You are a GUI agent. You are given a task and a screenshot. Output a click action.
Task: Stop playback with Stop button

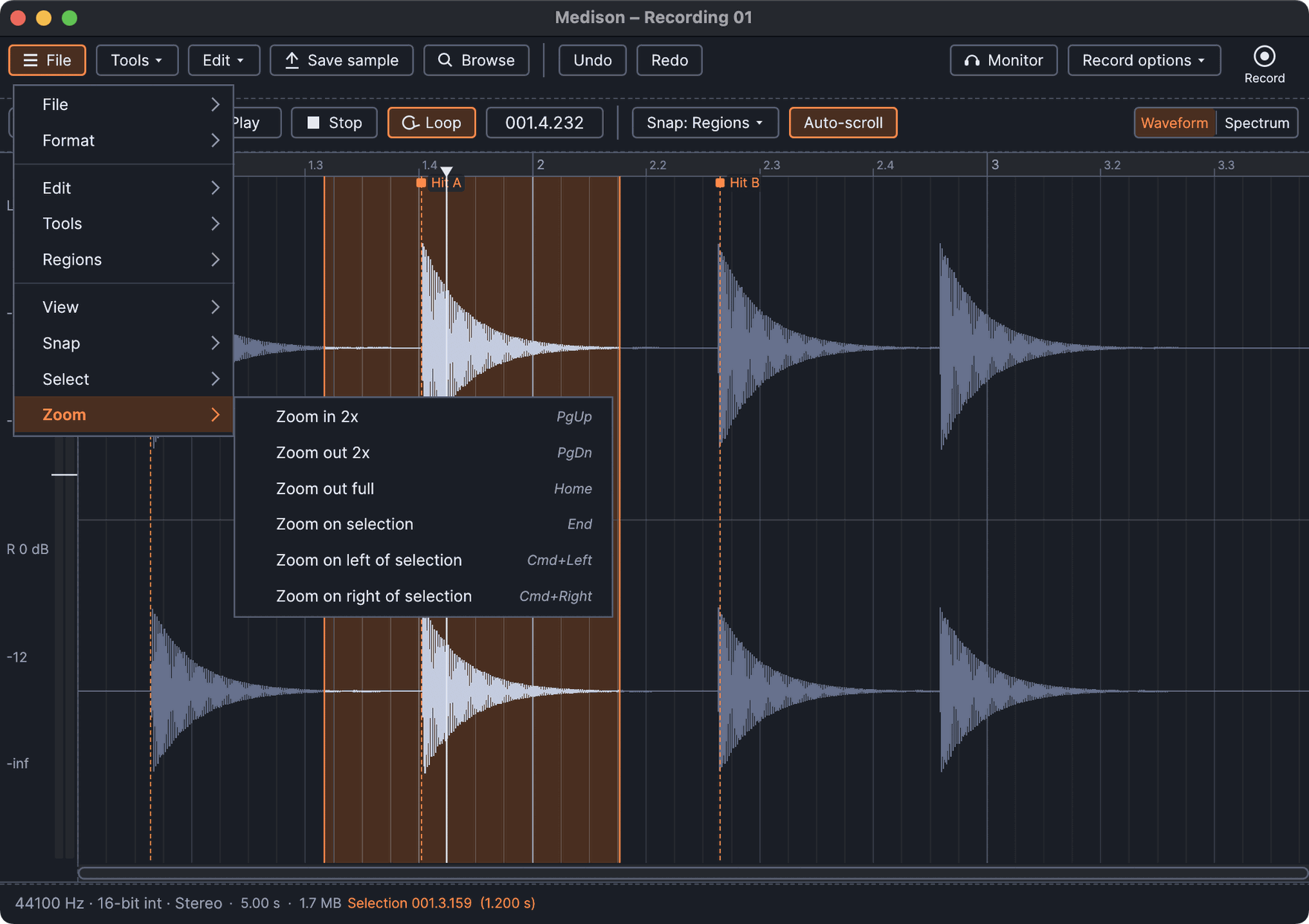coord(334,123)
